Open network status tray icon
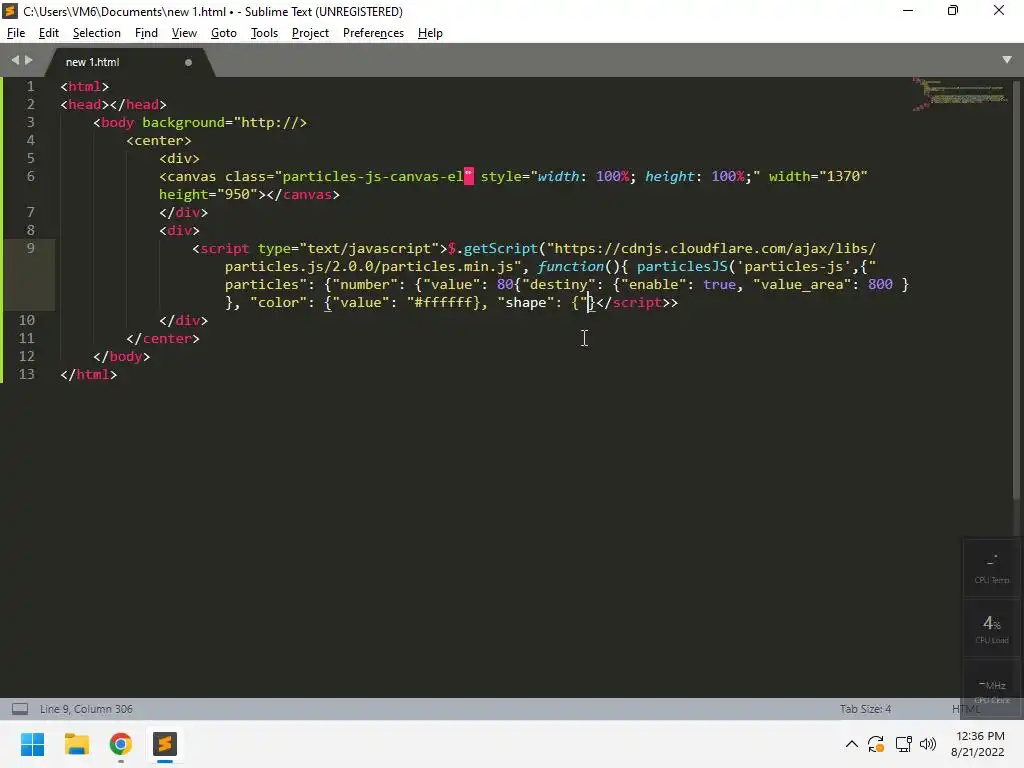Image resolution: width=1024 pixels, height=768 pixels. 904,744
